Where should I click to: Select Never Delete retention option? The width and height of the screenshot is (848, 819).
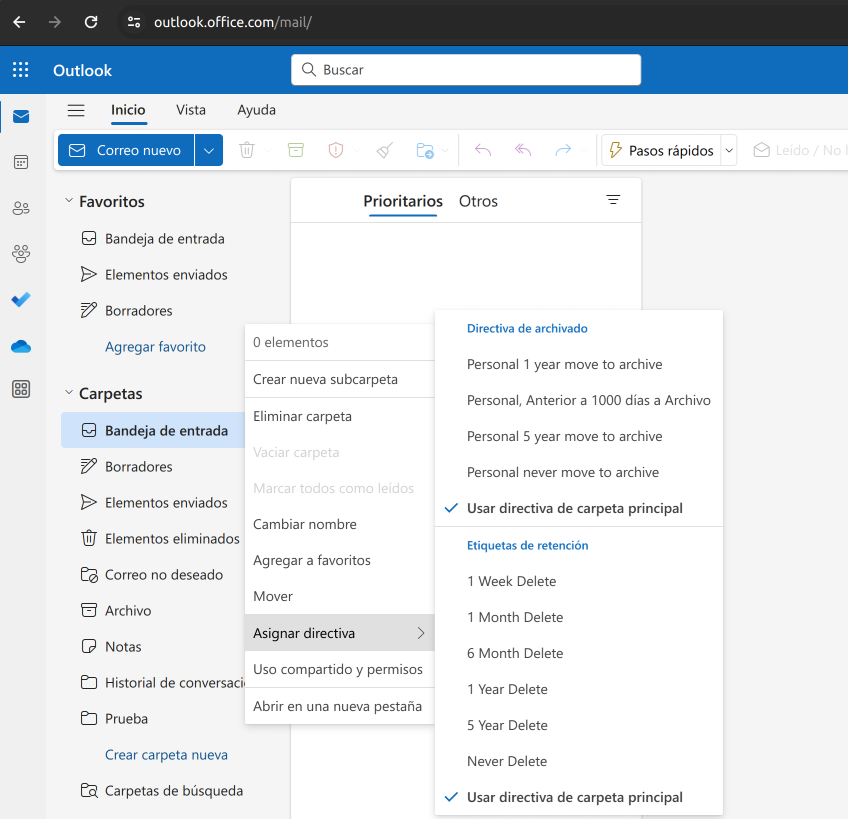506,761
